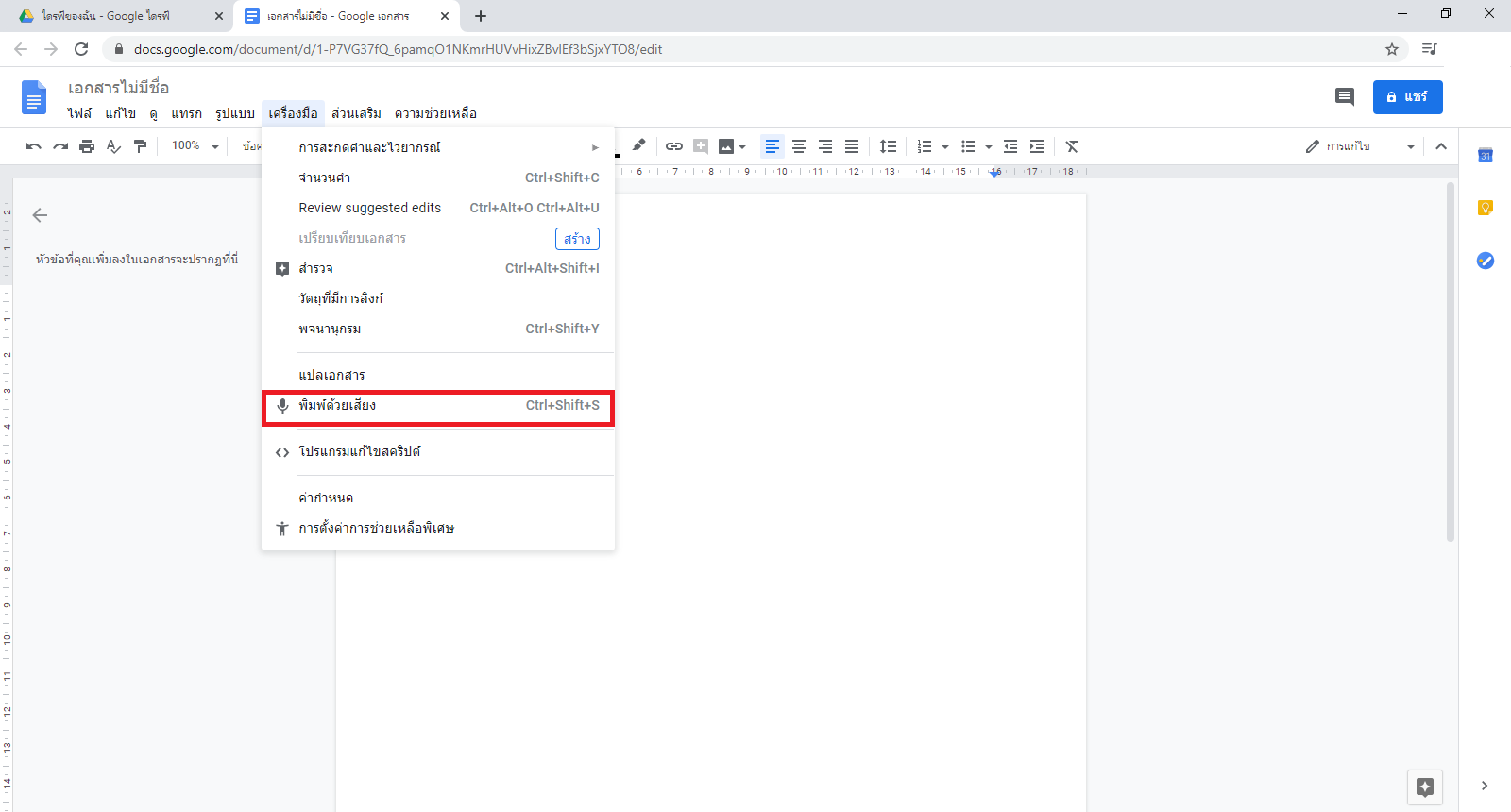Open the แก้ไข (Edit) menu
The height and width of the screenshot is (812, 1511).
pyautogui.click(x=120, y=113)
